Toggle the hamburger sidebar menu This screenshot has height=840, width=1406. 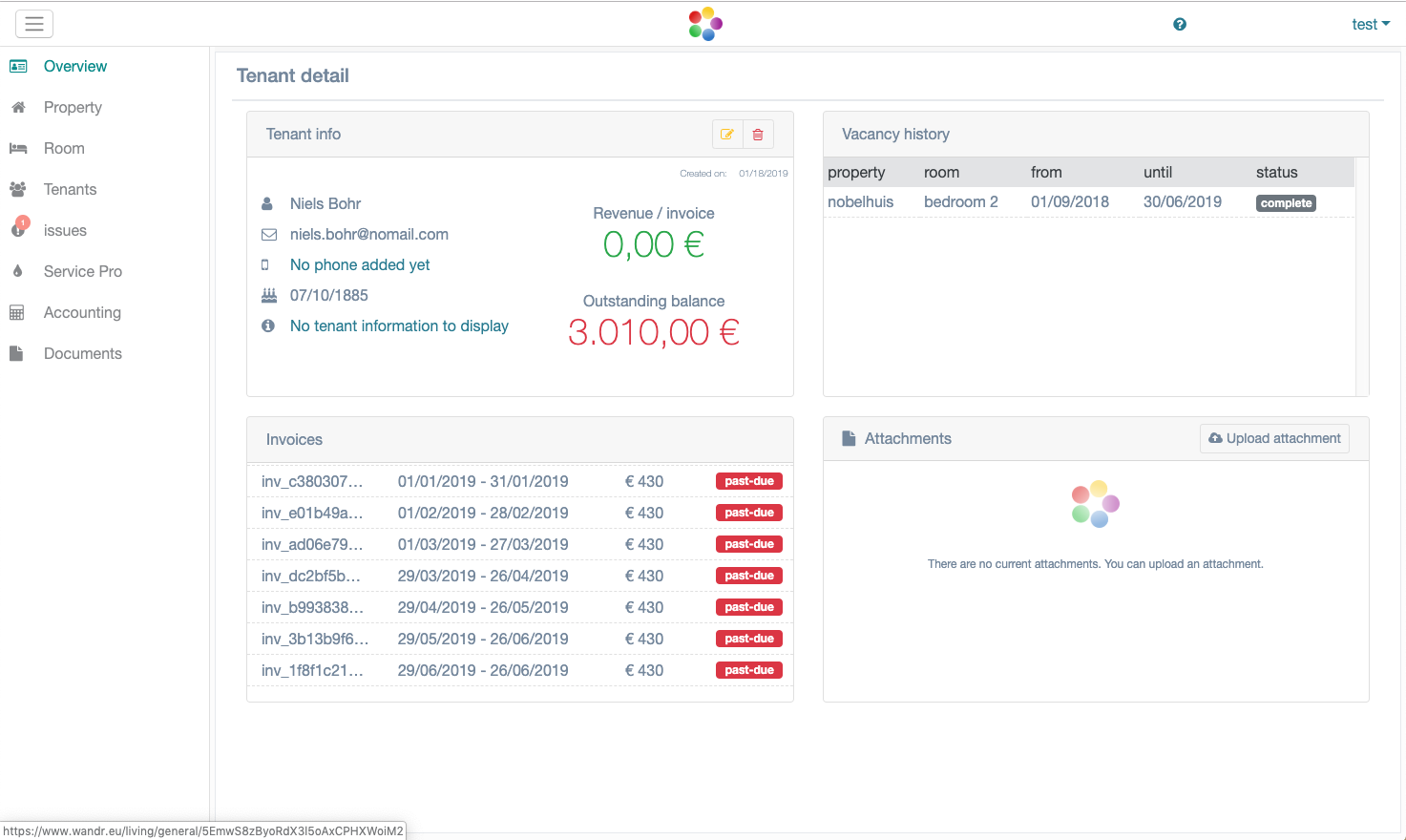(x=34, y=24)
